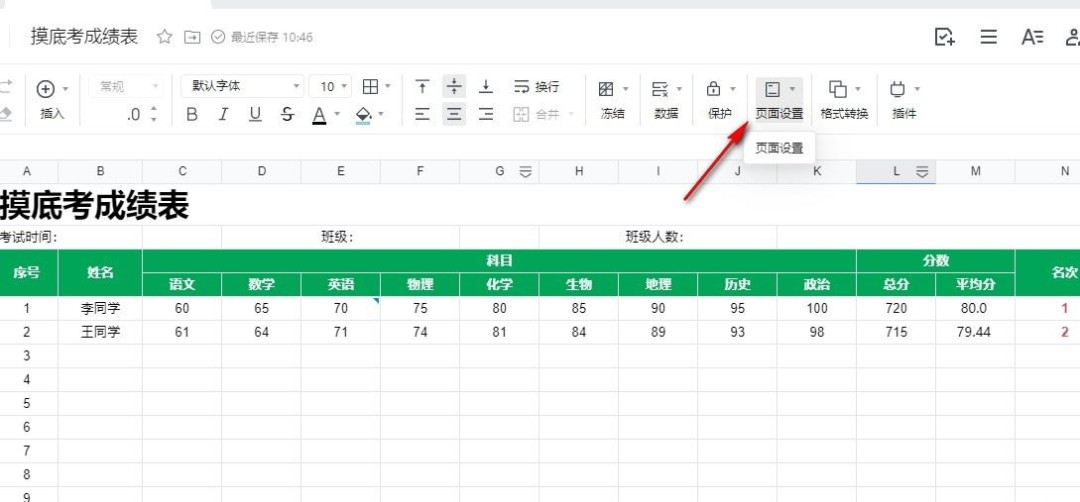Click the move-to-folder icon beside the title
Image resolution: width=1080 pixels, height=502 pixels.
tap(192, 37)
